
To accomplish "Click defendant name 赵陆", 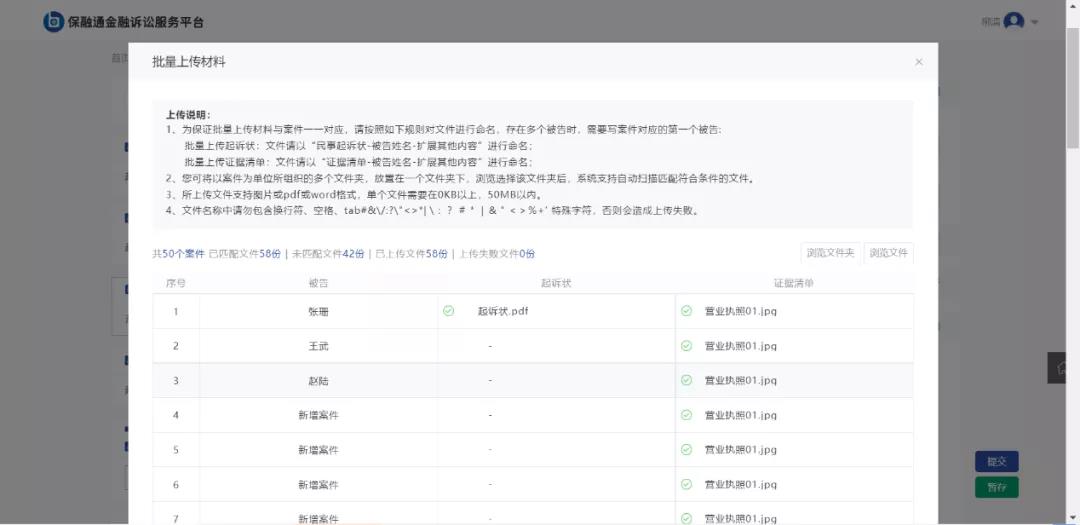I will point(318,380).
